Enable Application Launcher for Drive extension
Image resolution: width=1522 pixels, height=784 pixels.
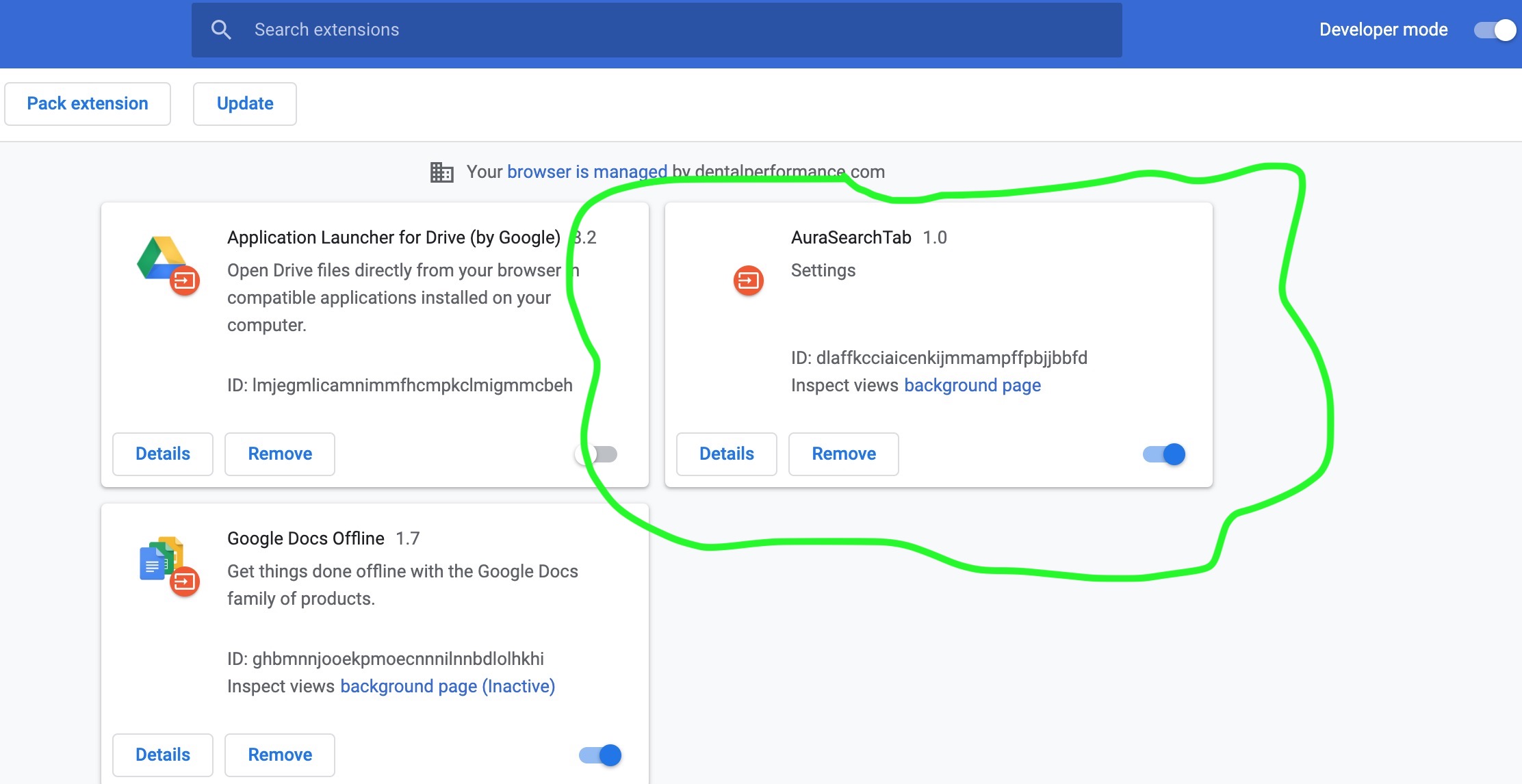pos(597,454)
